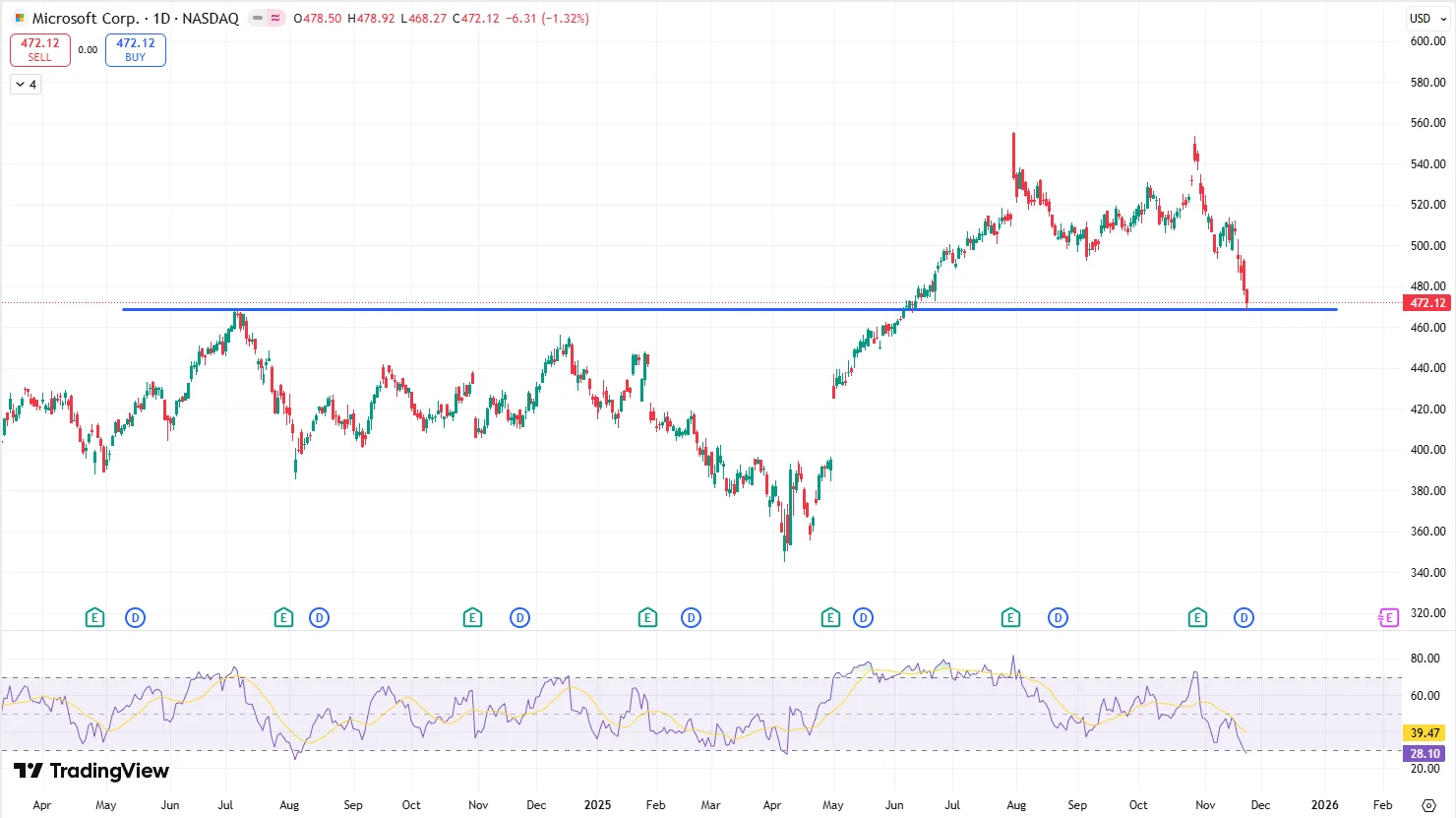Click the close value C472.12
The height and width of the screenshot is (818, 1456).
click(476, 18)
